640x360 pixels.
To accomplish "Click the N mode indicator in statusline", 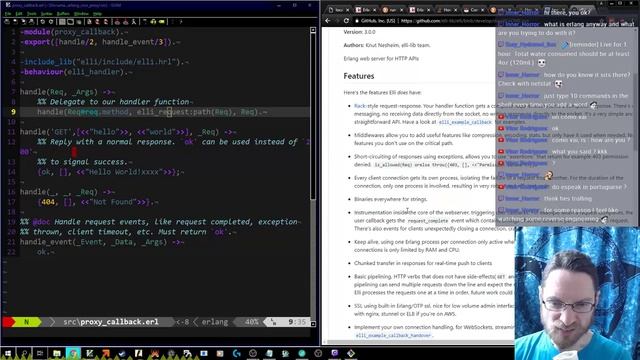I will click(27, 322).
